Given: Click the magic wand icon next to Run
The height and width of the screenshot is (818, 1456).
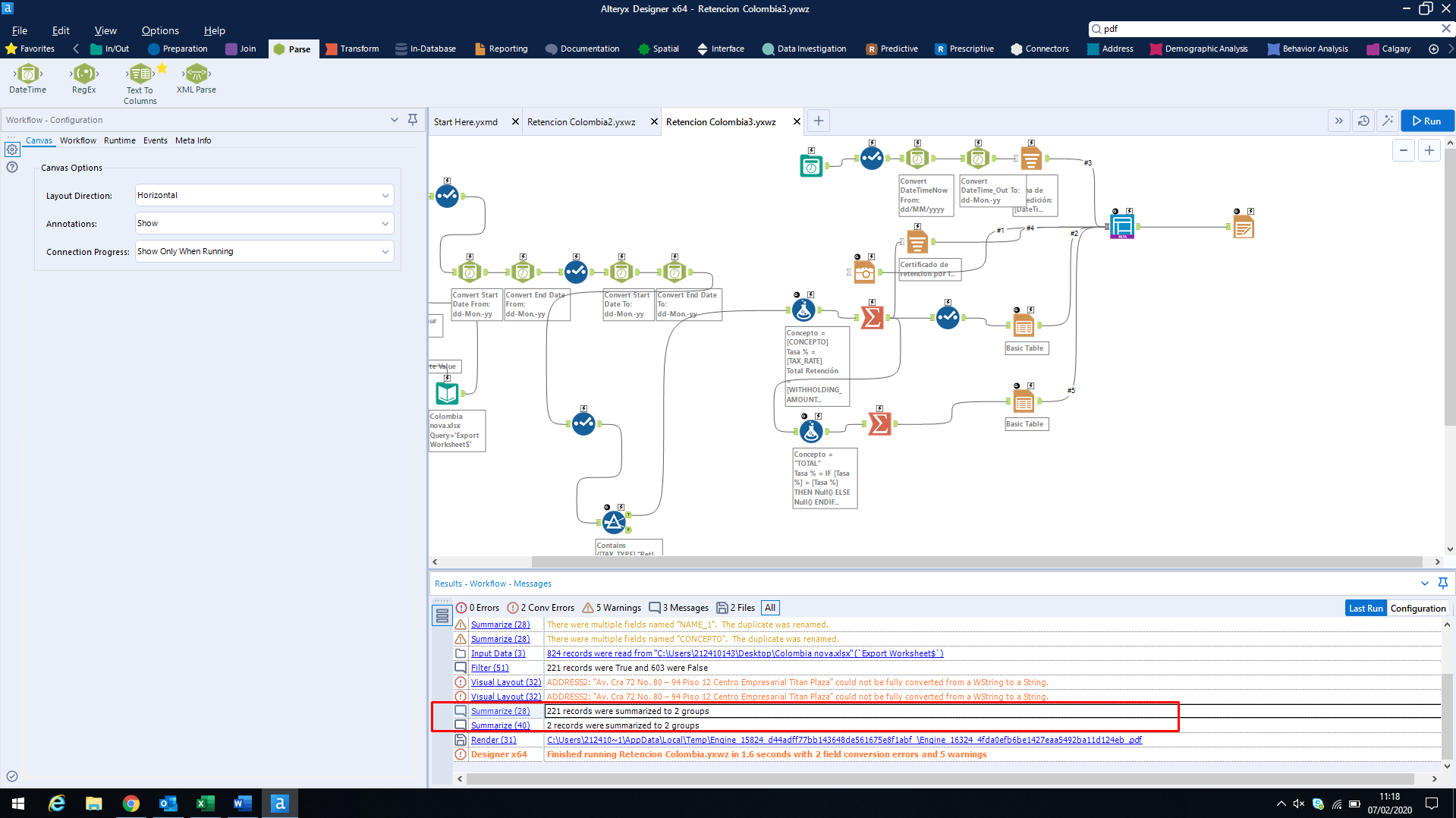Looking at the screenshot, I should click(x=1388, y=121).
